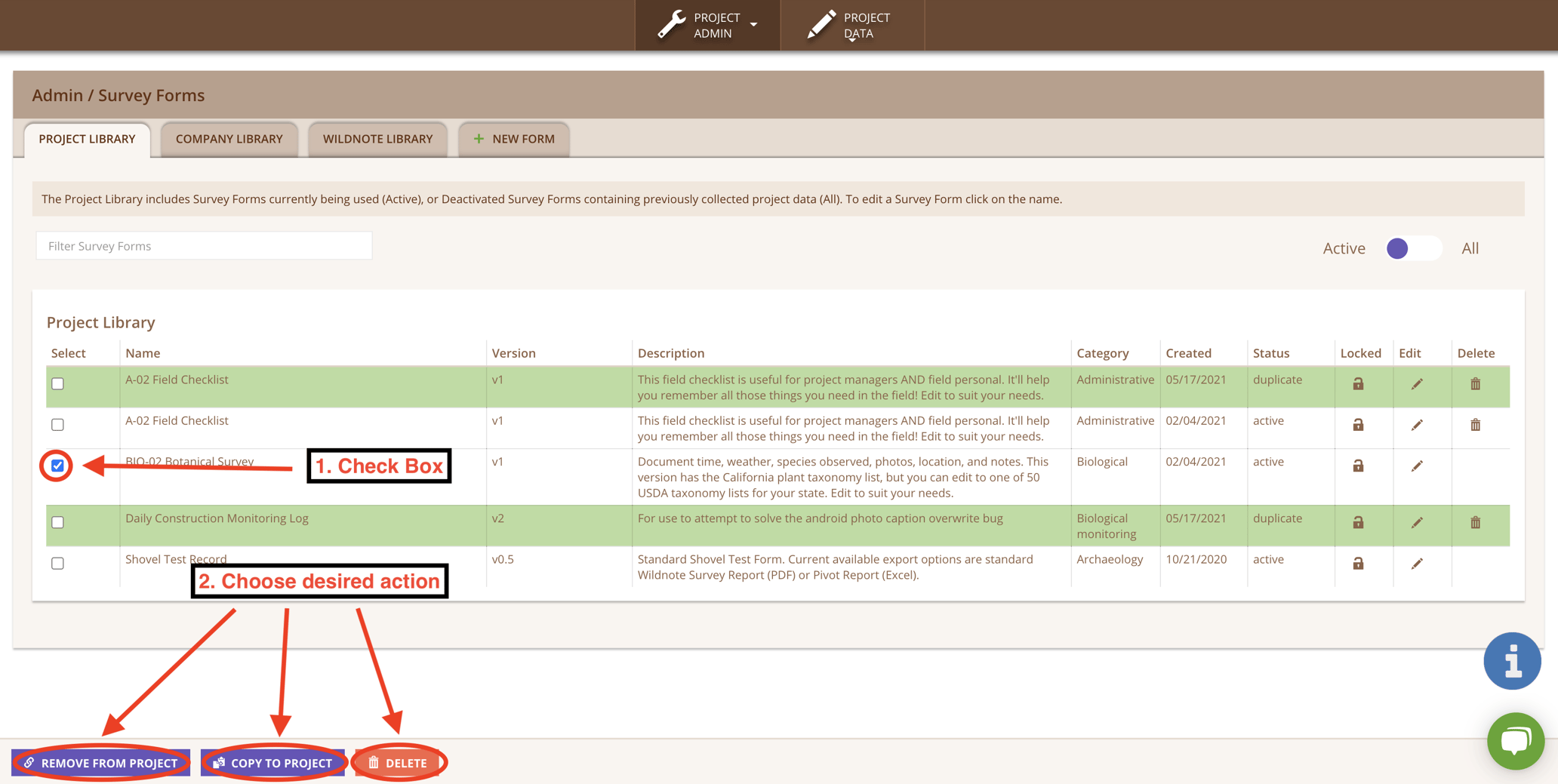The image size is (1558, 784).
Task: Switch to the Company Library tab
Action: 229,139
